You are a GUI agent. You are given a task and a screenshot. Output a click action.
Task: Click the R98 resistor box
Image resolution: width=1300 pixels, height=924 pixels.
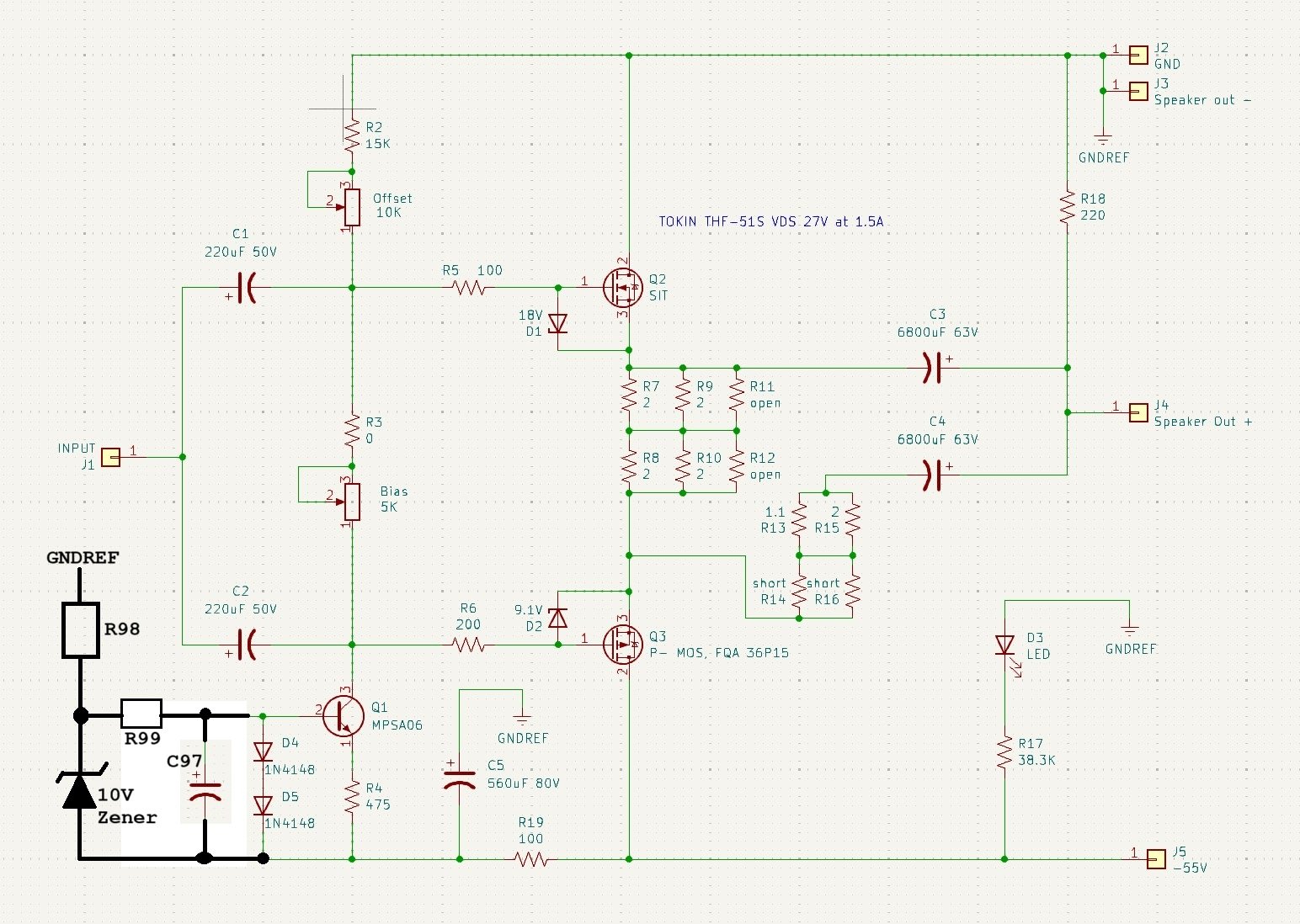(81, 629)
